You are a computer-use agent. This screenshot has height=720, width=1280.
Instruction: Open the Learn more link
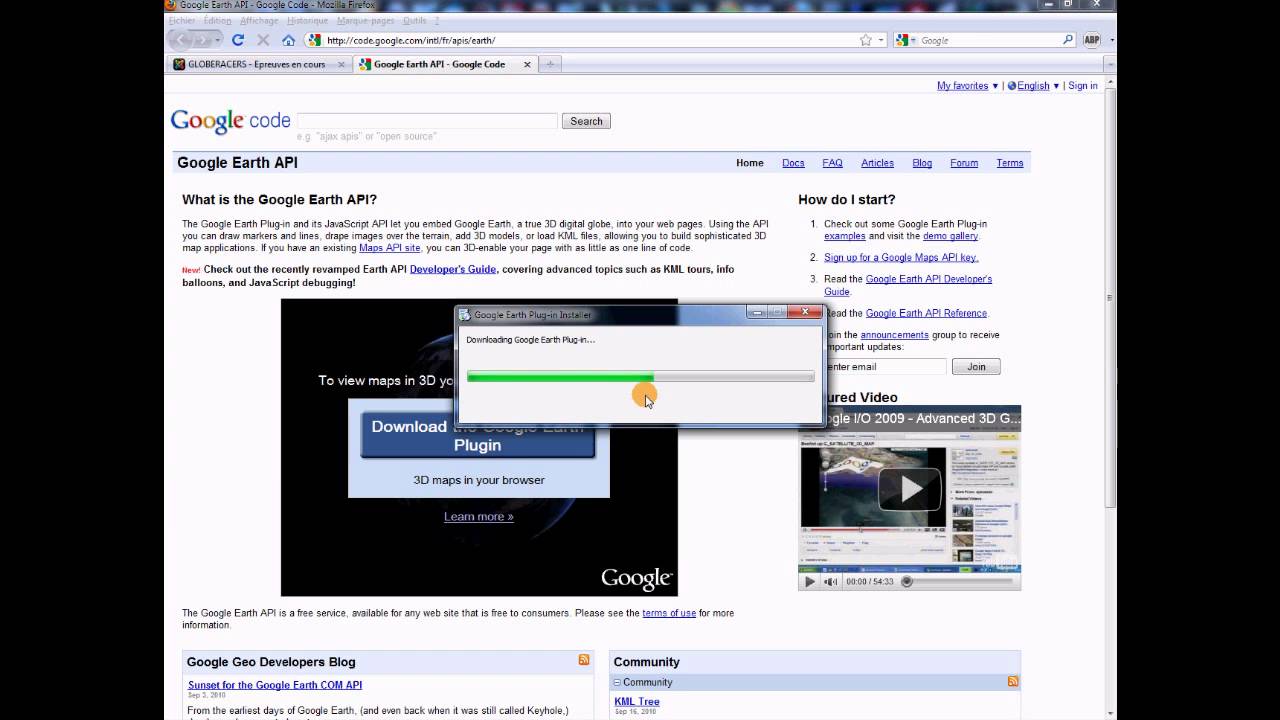[478, 517]
